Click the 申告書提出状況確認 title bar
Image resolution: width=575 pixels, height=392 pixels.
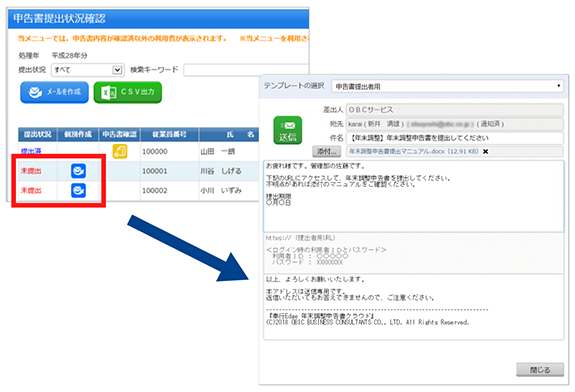click(x=158, y=18)
